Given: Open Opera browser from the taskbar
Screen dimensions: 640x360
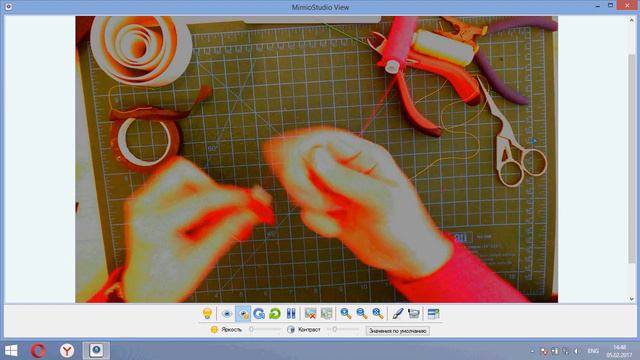Looking at the screenshot, I should point(38,351).
